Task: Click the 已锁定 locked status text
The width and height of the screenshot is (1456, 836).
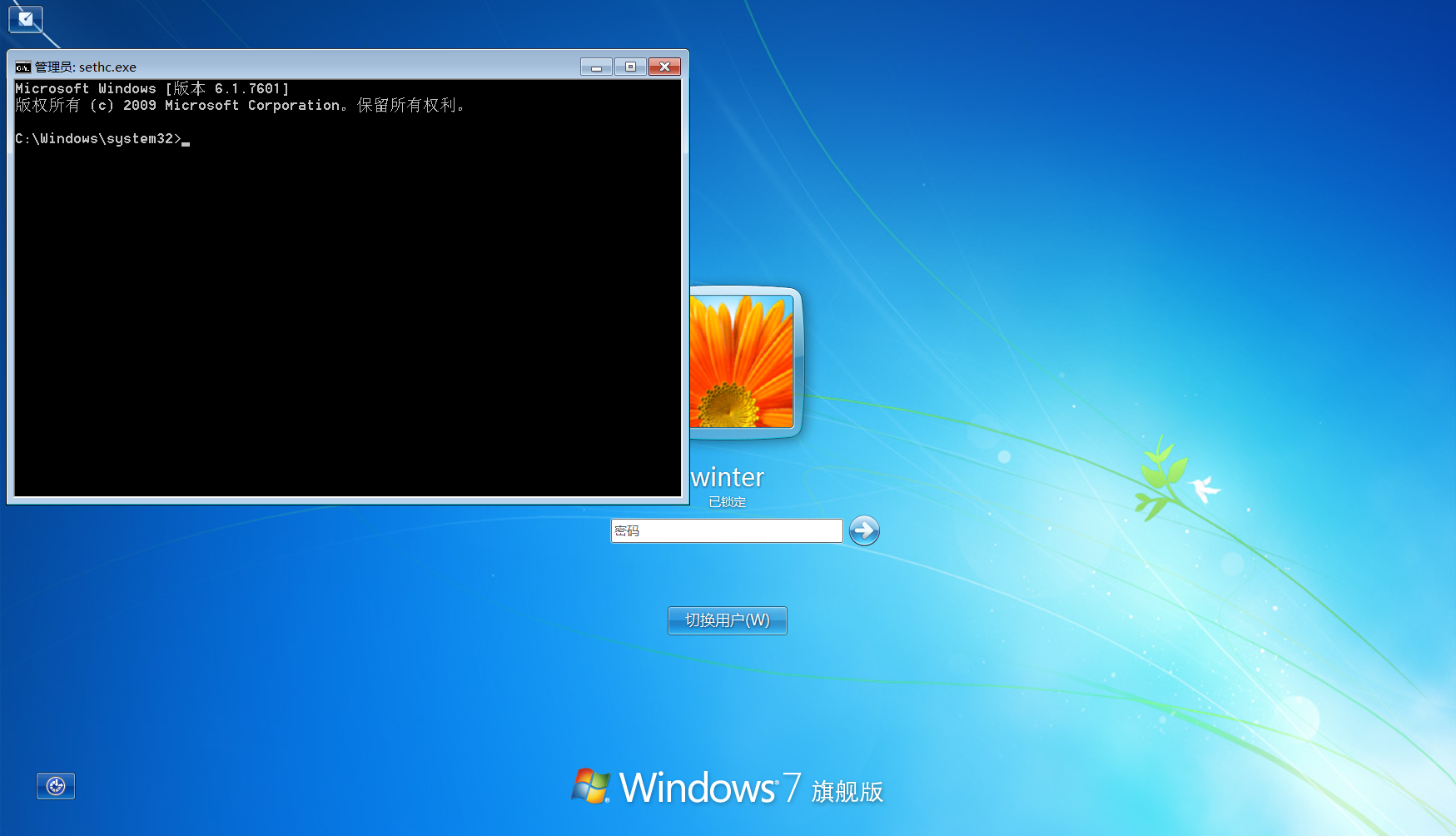Action: coord(728,502)
